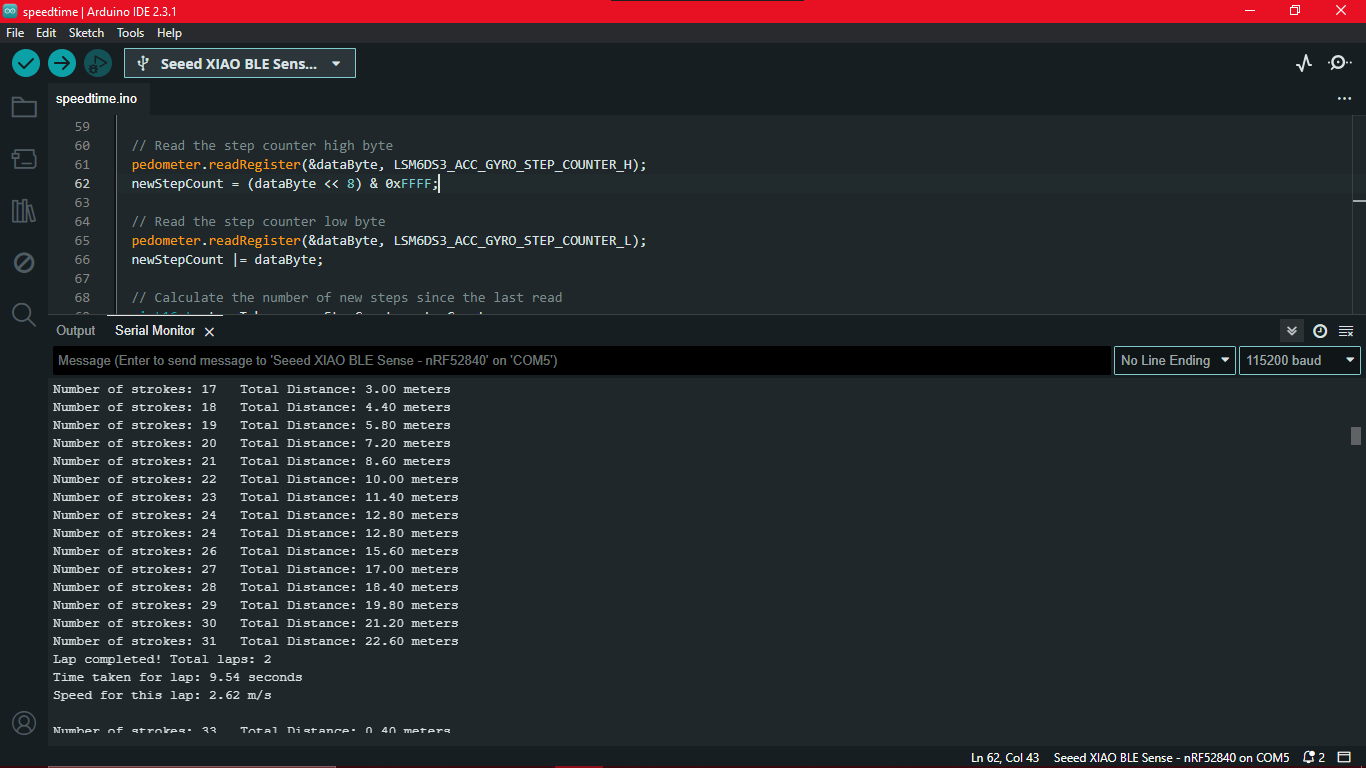Minimize the Arduino IDE window
This screenshot has width=1366, height=768.
click(x=1249, y=10)
